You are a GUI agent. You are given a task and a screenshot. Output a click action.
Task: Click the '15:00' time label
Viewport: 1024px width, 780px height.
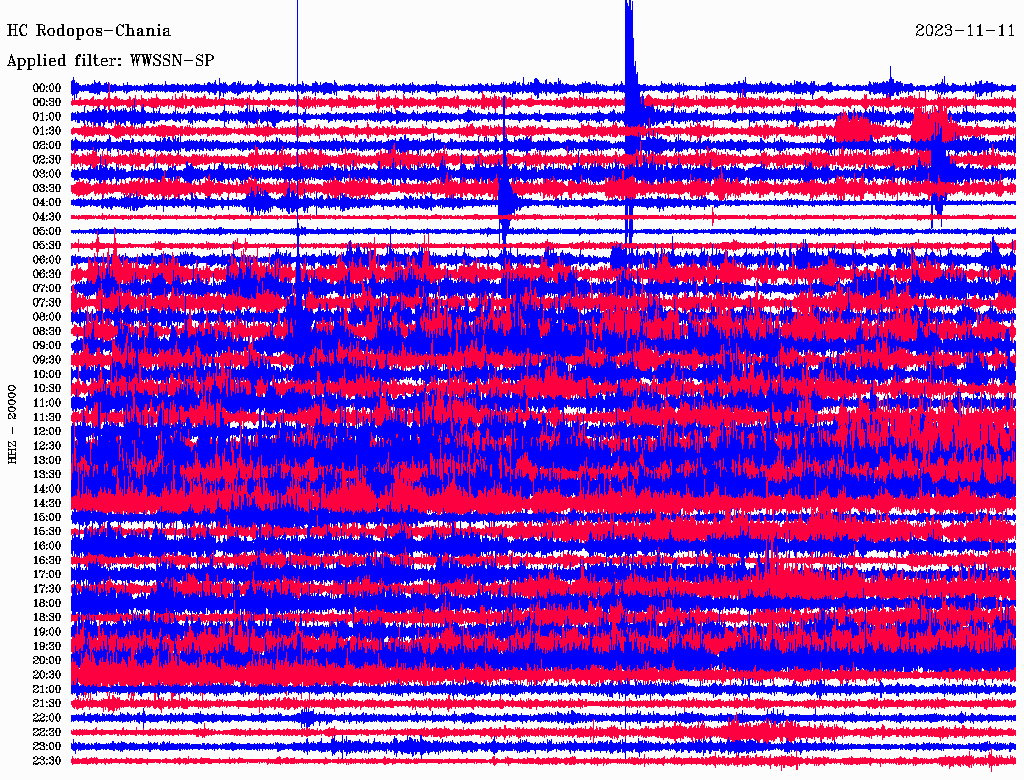tap(47, 517)
